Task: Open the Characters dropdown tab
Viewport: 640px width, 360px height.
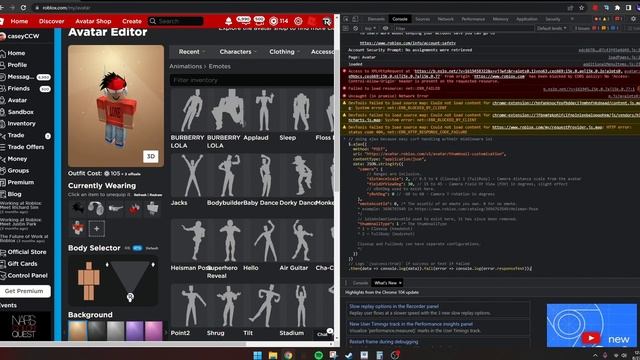Action: (x=238, y=52)
